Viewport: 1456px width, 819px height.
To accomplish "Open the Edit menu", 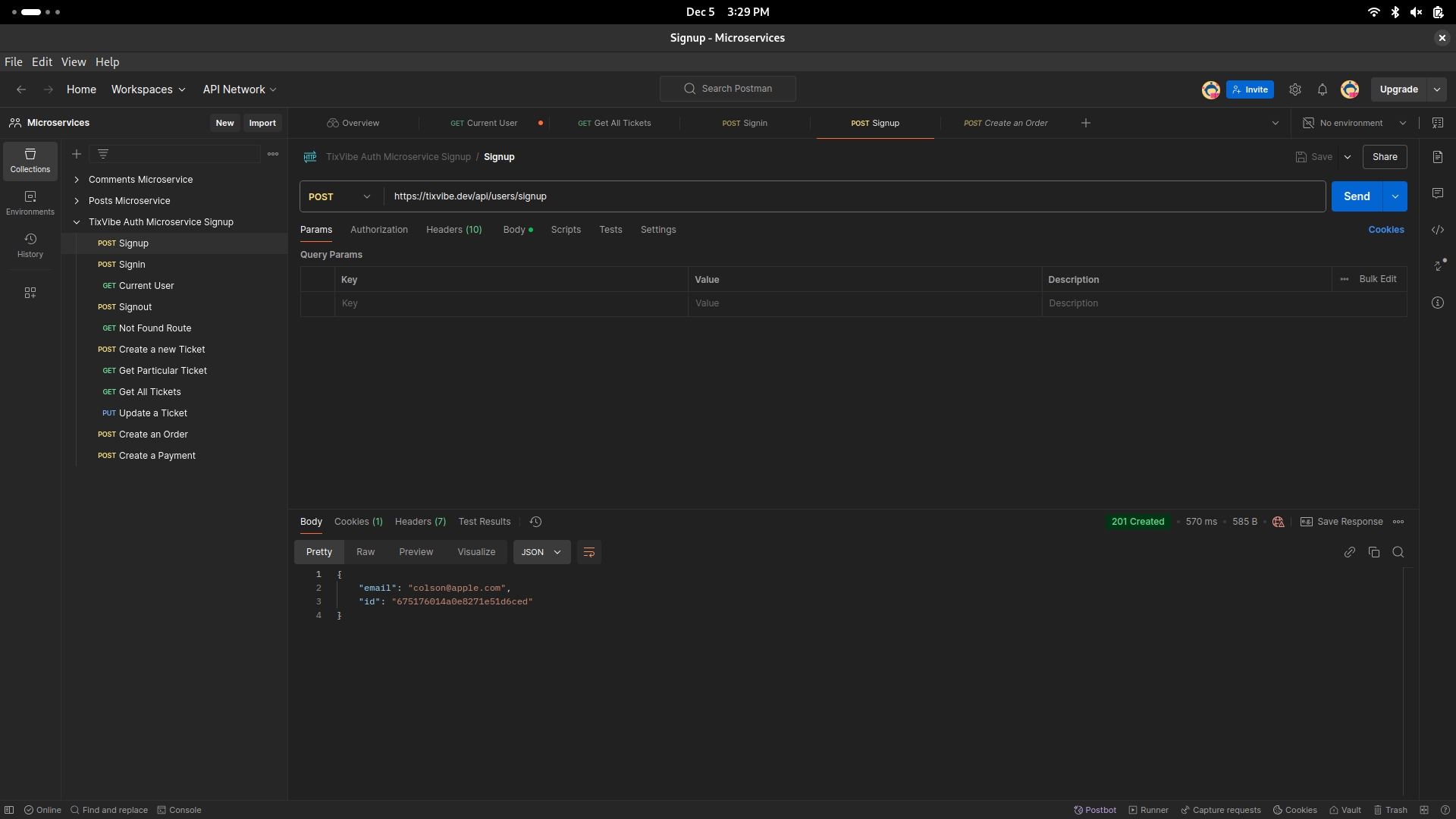I will pos(42,62).
